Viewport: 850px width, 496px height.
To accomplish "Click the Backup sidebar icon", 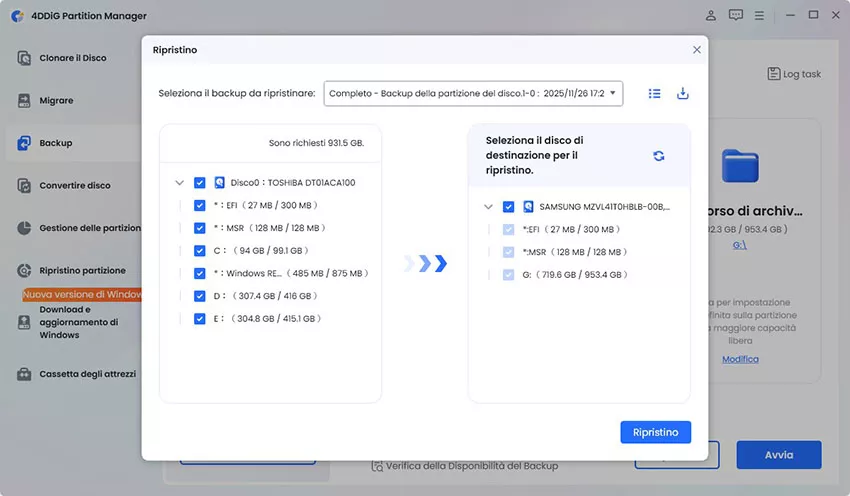I will click(24, 143).
